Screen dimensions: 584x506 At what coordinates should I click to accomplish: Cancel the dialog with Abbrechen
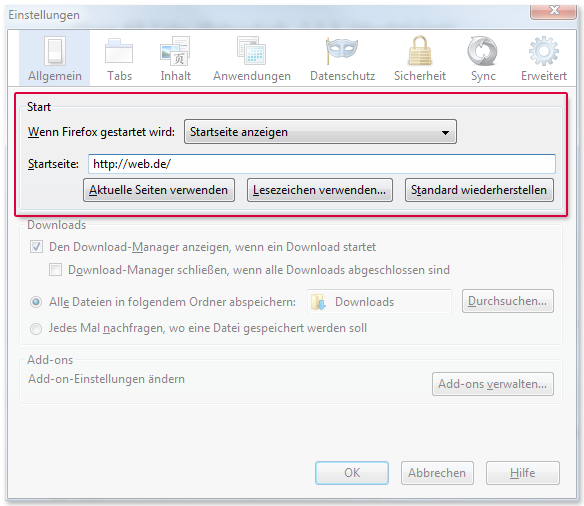437,473
